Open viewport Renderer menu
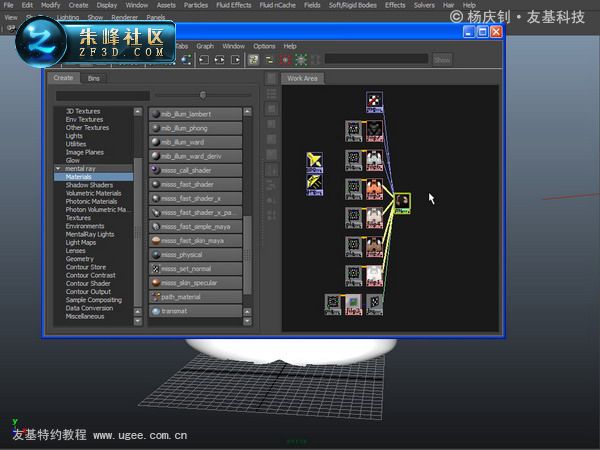The image size is (600, 450). tap(125, 17)
